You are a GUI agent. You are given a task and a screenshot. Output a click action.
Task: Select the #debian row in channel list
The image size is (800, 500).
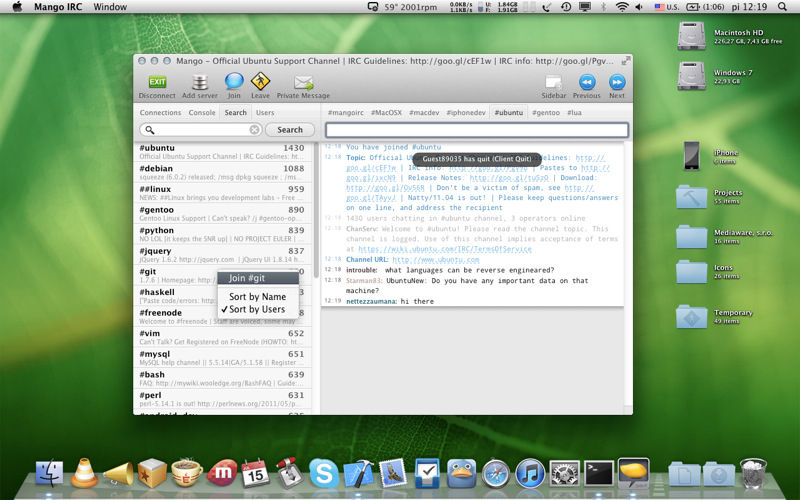[x=222, y=172]
